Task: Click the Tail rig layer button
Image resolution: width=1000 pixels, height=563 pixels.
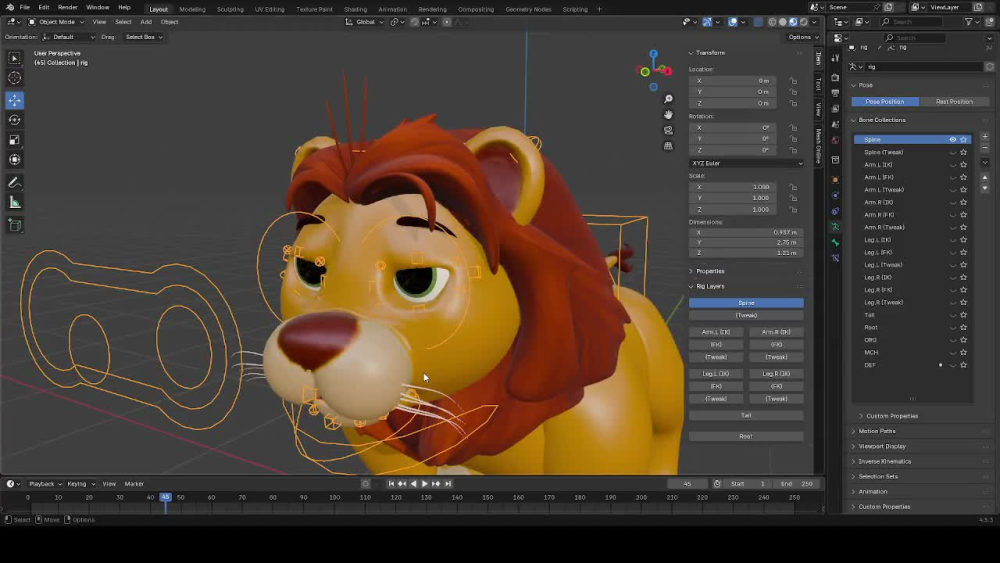Action: coord(746,416)
